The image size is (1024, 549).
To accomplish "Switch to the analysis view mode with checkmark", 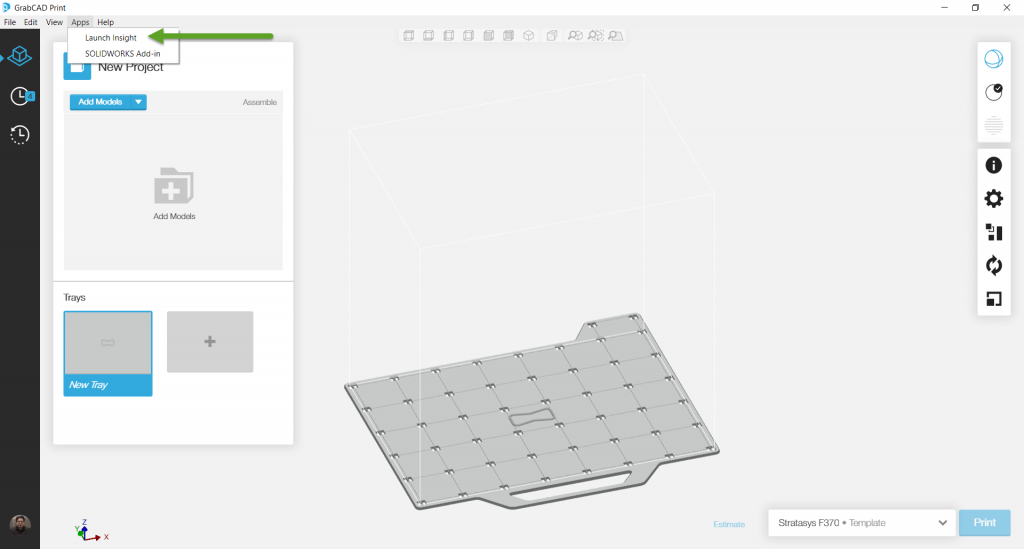I will (x=994, y=92).
